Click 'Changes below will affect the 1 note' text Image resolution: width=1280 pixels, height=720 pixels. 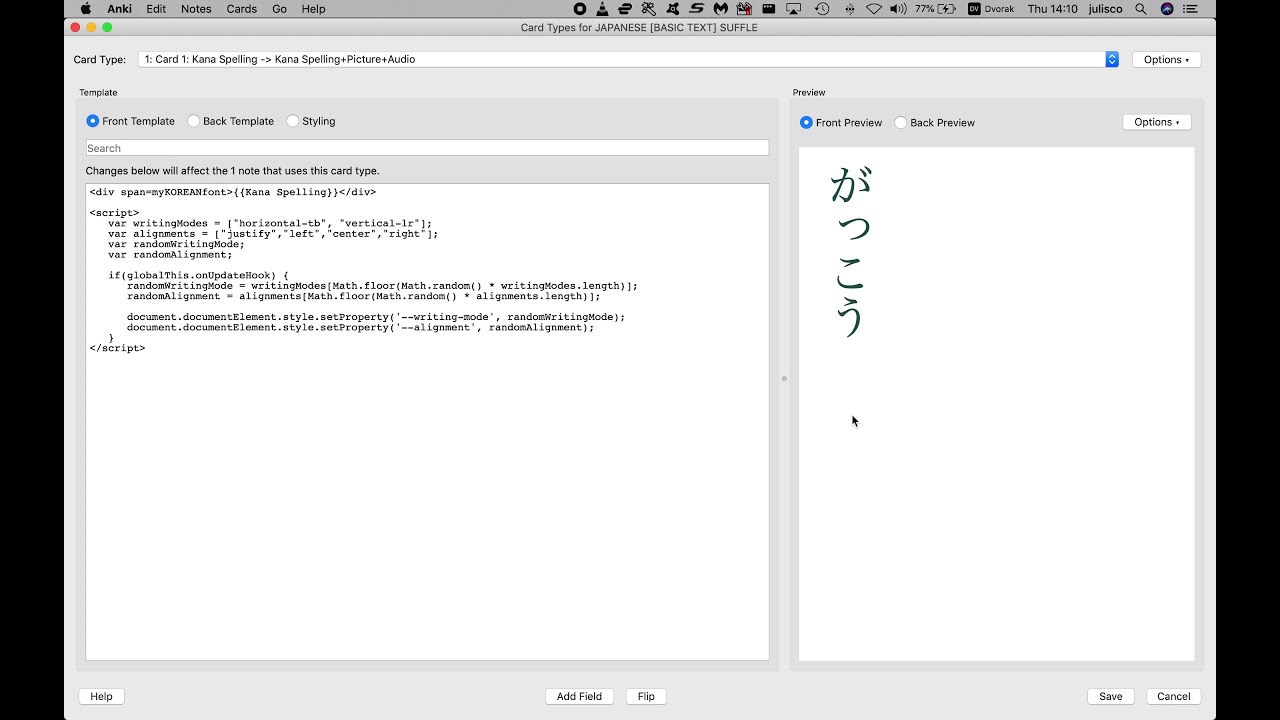coord(233,171)
